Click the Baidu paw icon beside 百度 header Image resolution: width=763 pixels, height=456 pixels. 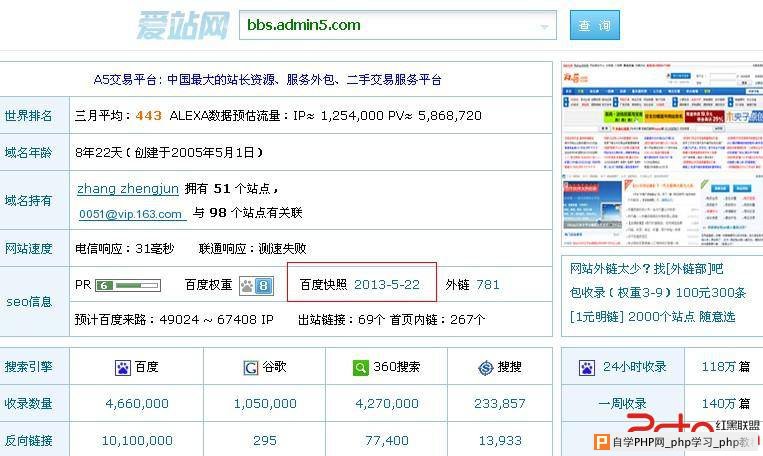click(123, 367)
